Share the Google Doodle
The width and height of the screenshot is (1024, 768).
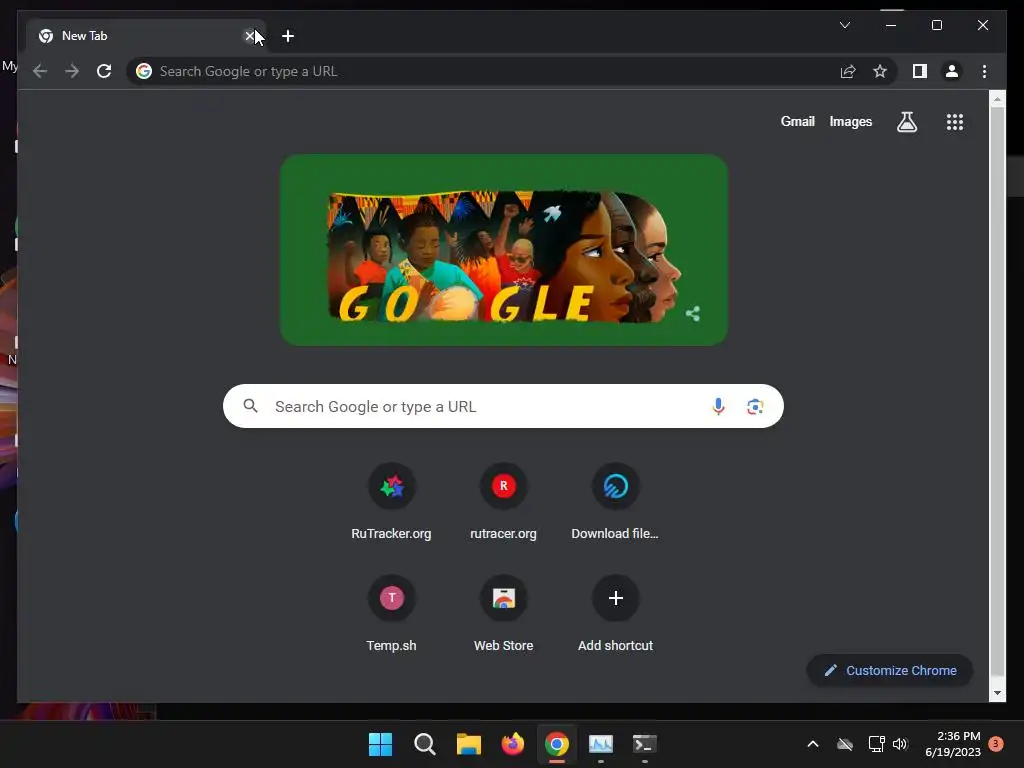click(x=693, y=314)
